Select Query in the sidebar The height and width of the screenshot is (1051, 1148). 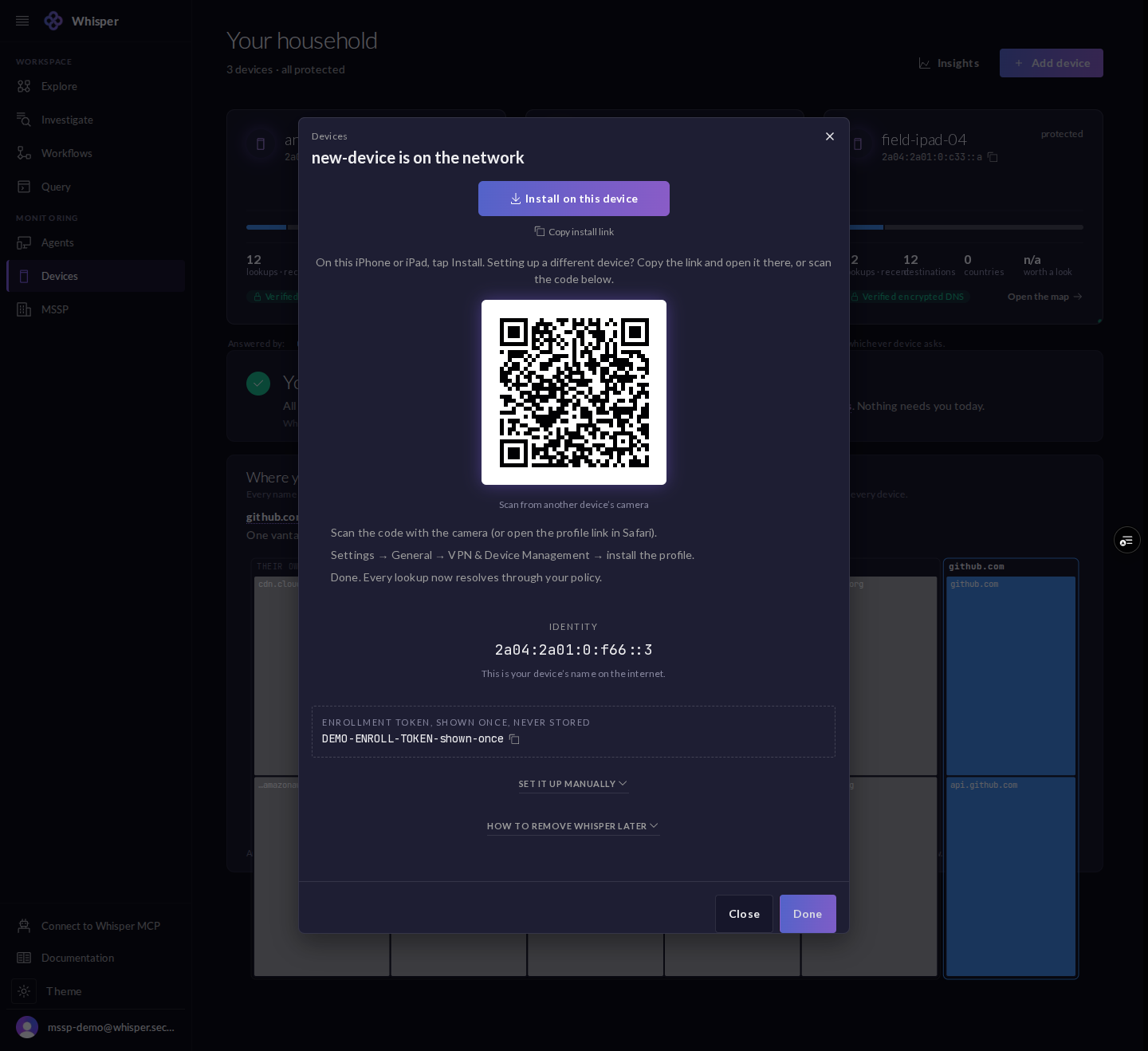pos(96,187)
